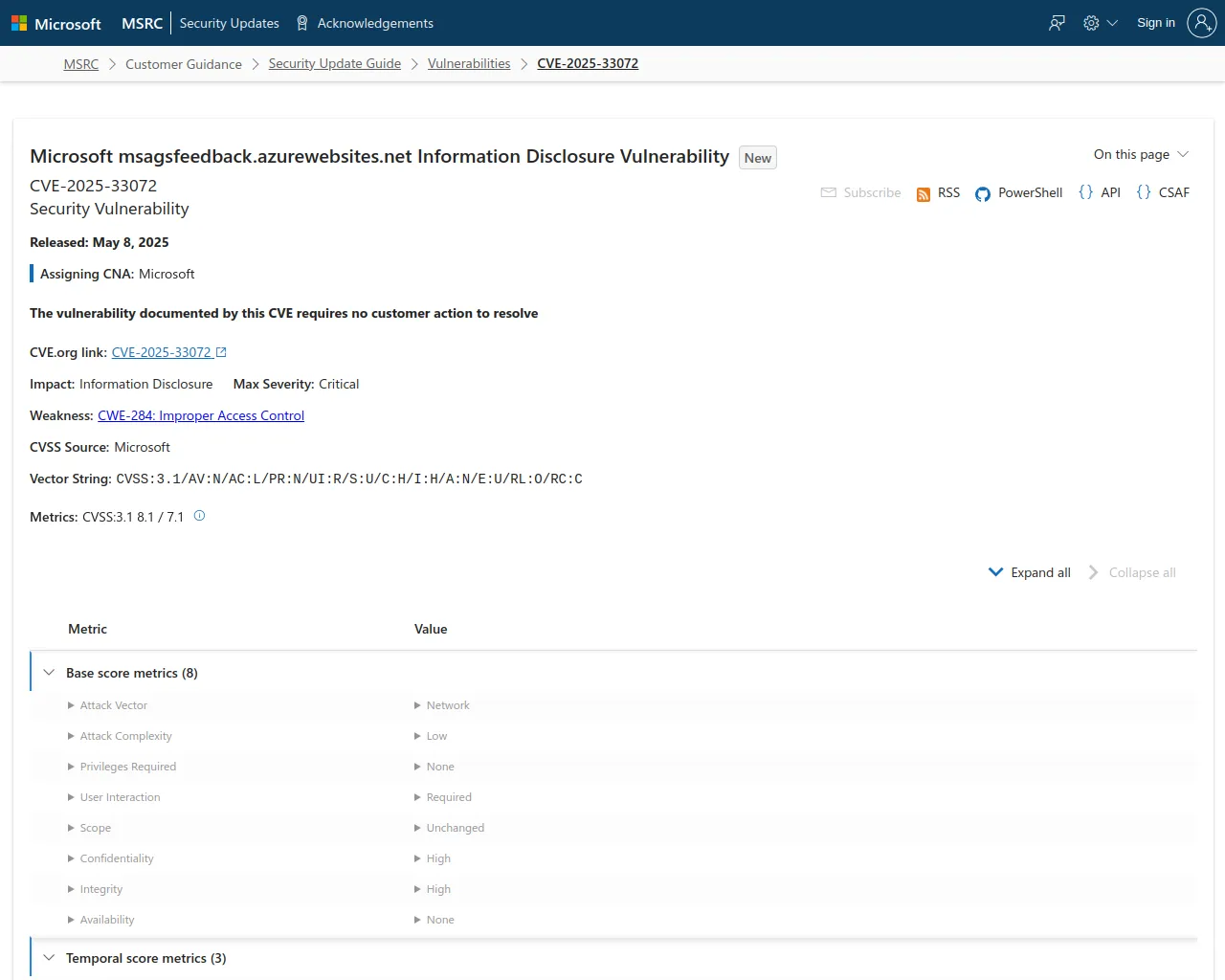
Task: Click the GitHub PowerShell icon
Action: point(983,194)
